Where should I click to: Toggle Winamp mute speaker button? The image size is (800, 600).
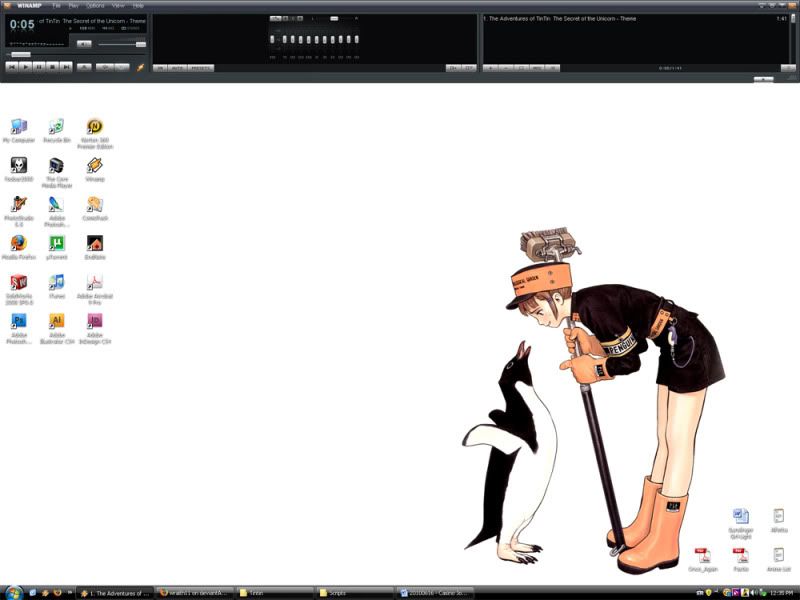[84, 44]
